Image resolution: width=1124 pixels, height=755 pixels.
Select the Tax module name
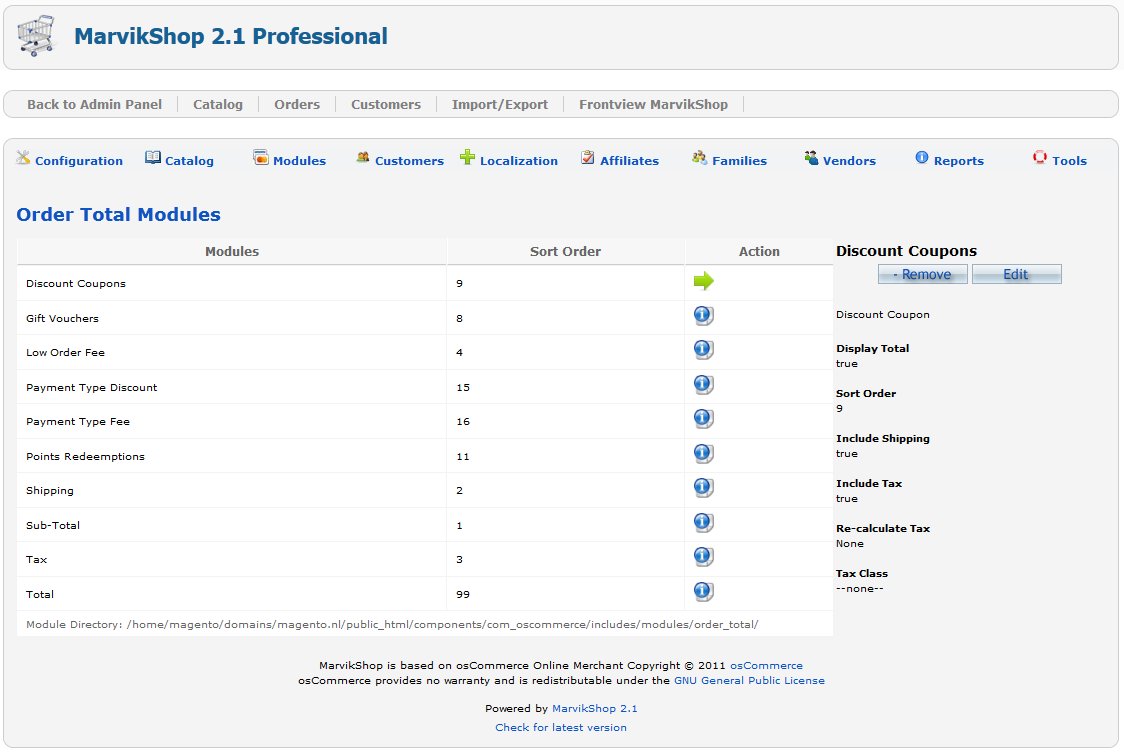[x=37, y=560]
